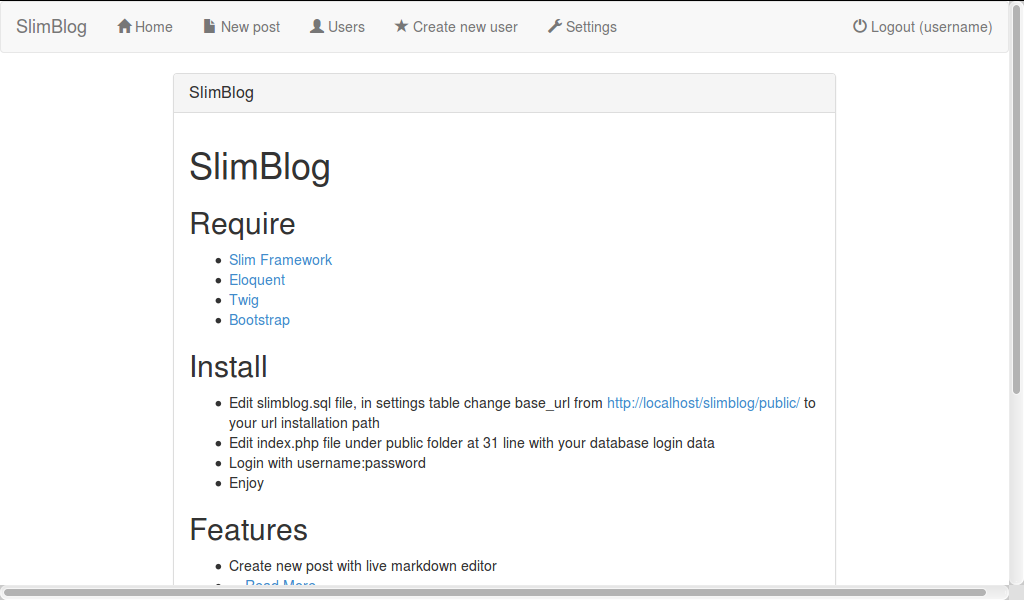The height and width of the screenshot is (600, 1024).
Task: Click the 'Edit index.php file' list item
Action: coord(472,443)
